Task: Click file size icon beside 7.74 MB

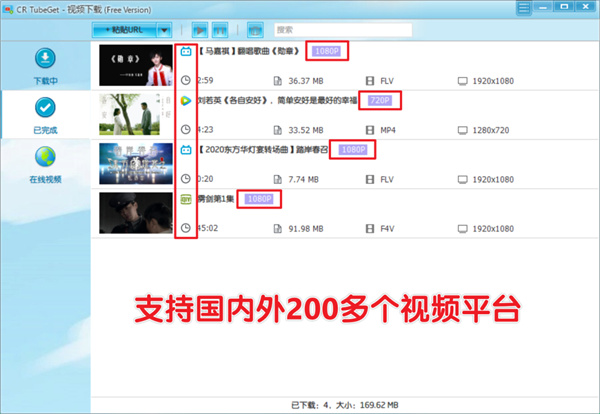Action: coord(277,179)
